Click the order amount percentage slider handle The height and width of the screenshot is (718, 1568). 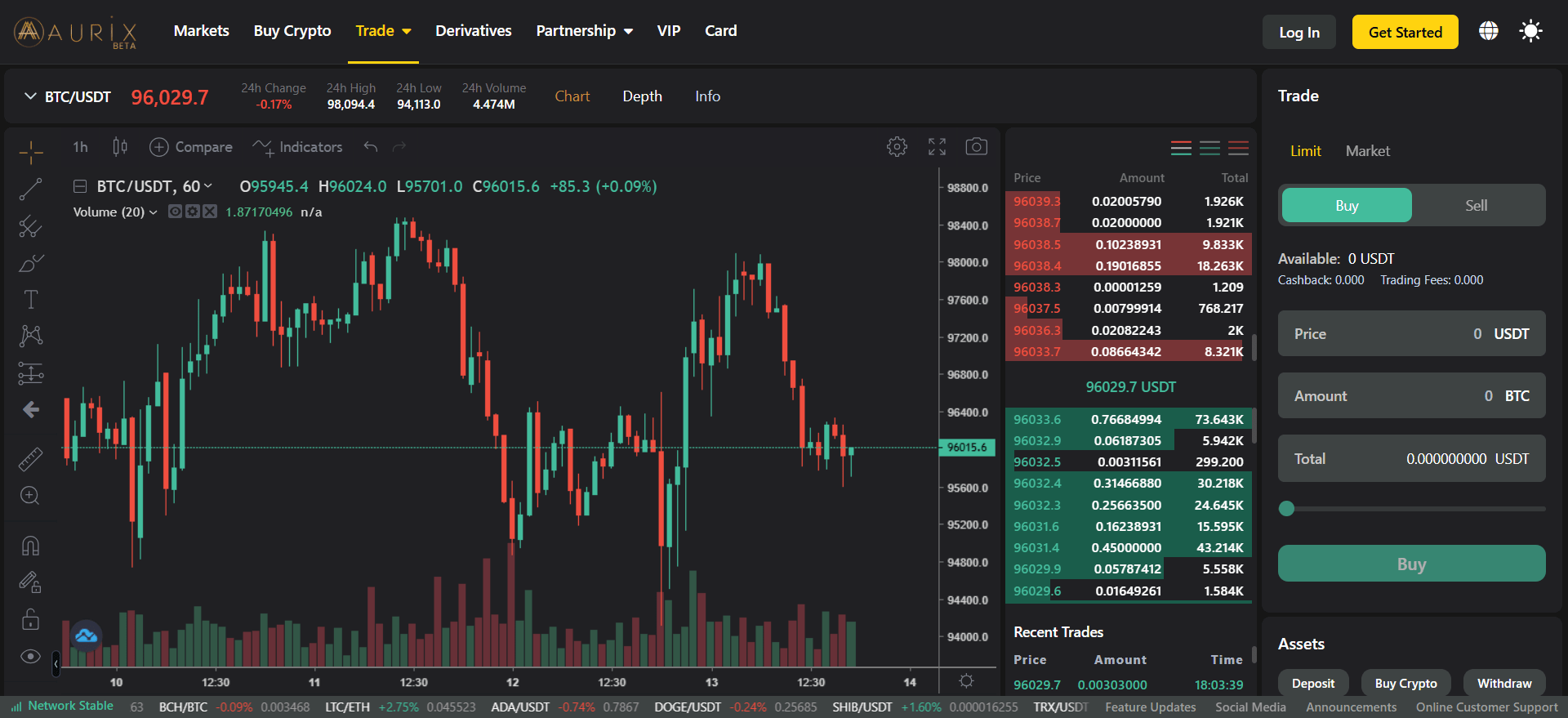[1287, 509]
